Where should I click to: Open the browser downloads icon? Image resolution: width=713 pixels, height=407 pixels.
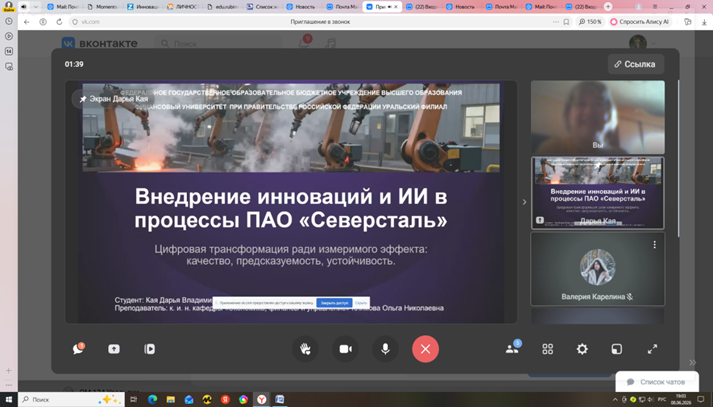(705, 22)
